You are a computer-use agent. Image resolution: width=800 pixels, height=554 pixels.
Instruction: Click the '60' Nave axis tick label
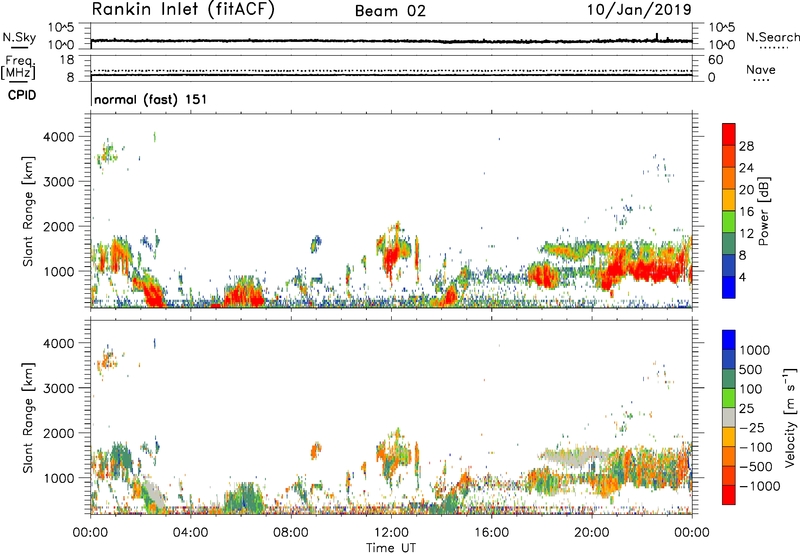716,60
